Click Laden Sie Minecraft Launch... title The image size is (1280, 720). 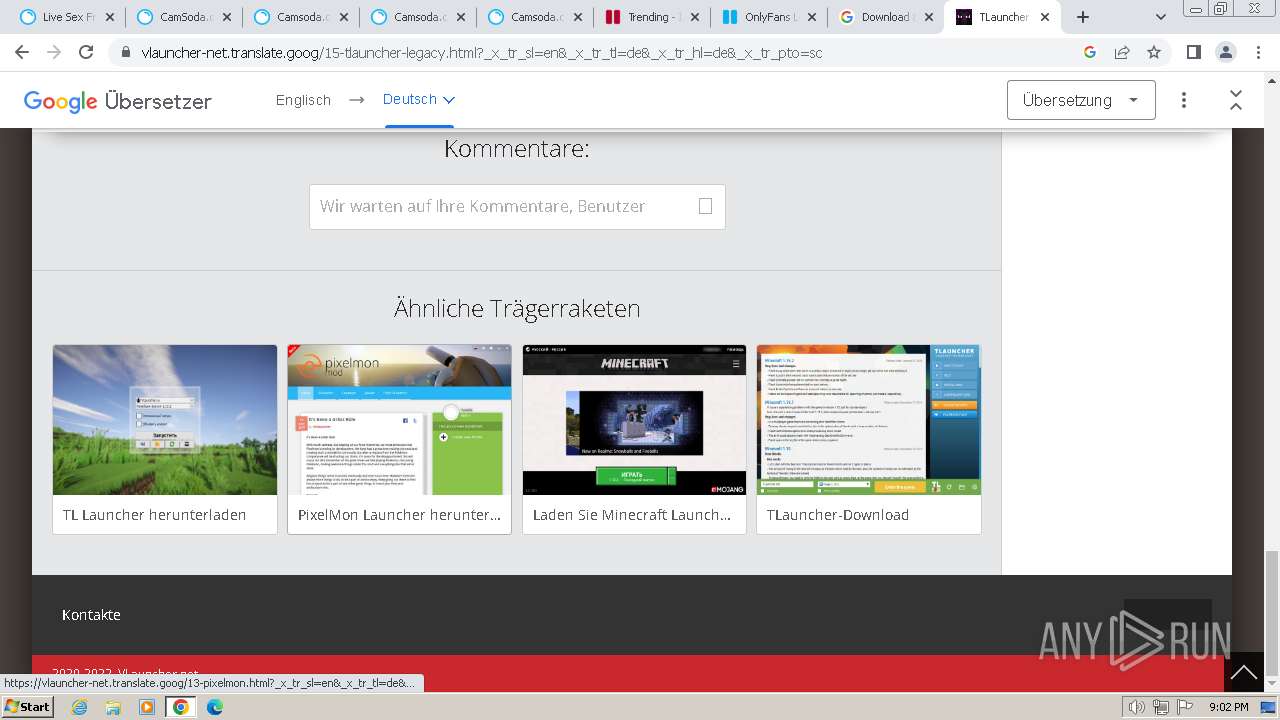tap(632, 515)
